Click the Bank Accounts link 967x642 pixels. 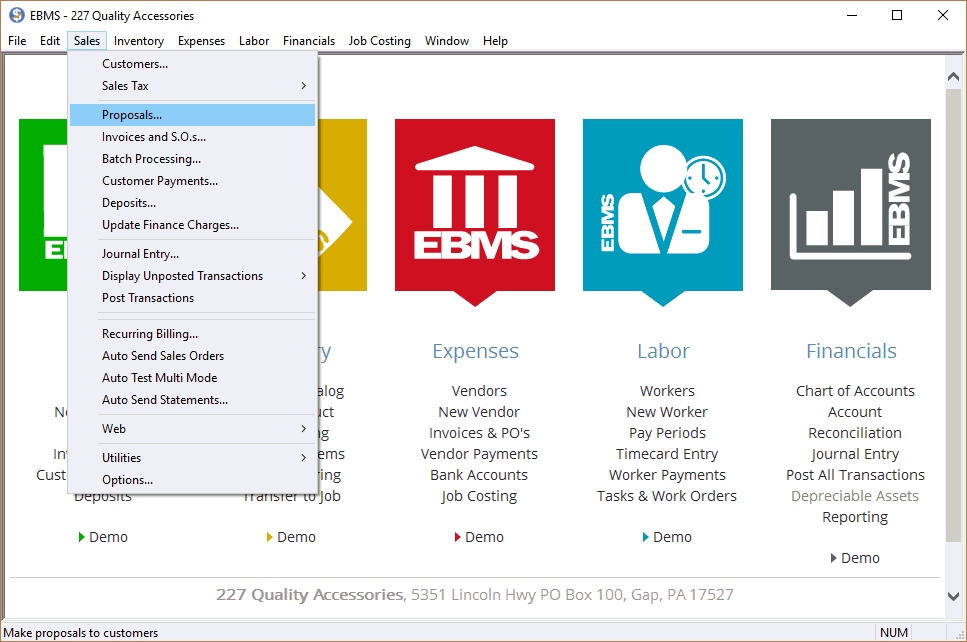click(479, 475)
